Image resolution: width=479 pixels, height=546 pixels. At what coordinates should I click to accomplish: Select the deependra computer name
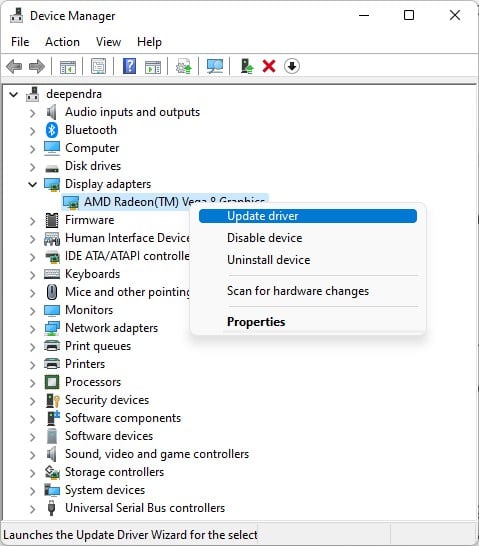tap(74, 94)
